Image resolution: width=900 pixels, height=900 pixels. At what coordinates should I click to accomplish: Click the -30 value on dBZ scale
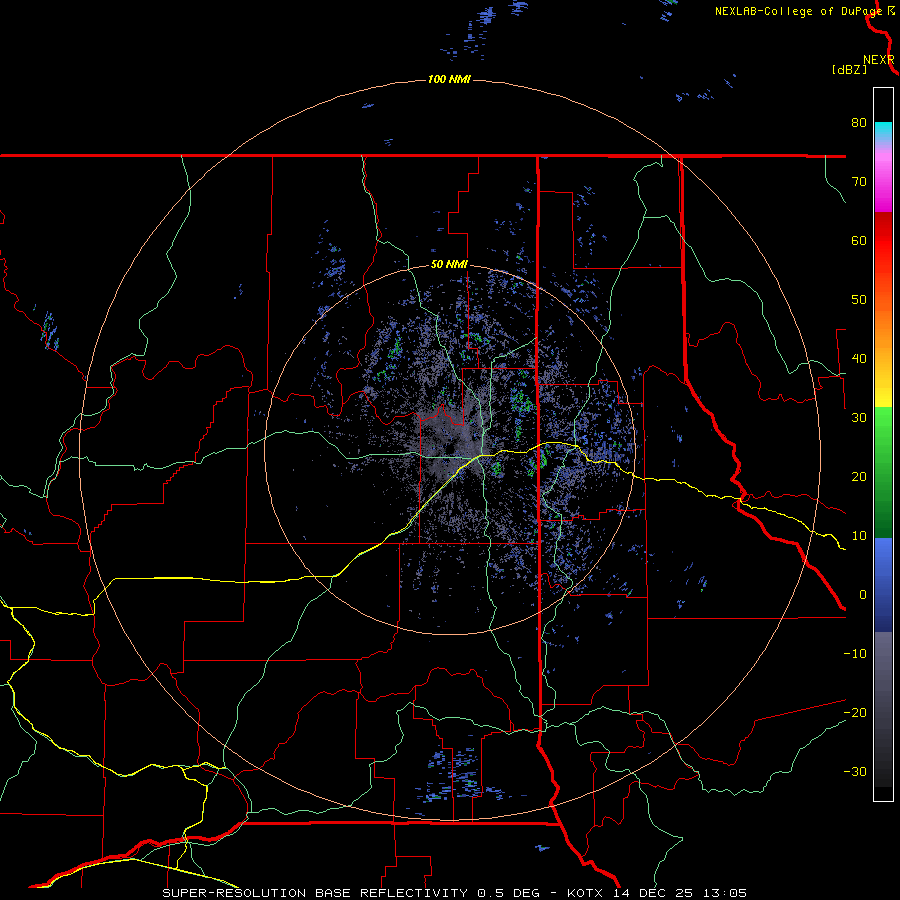(855, 772)
